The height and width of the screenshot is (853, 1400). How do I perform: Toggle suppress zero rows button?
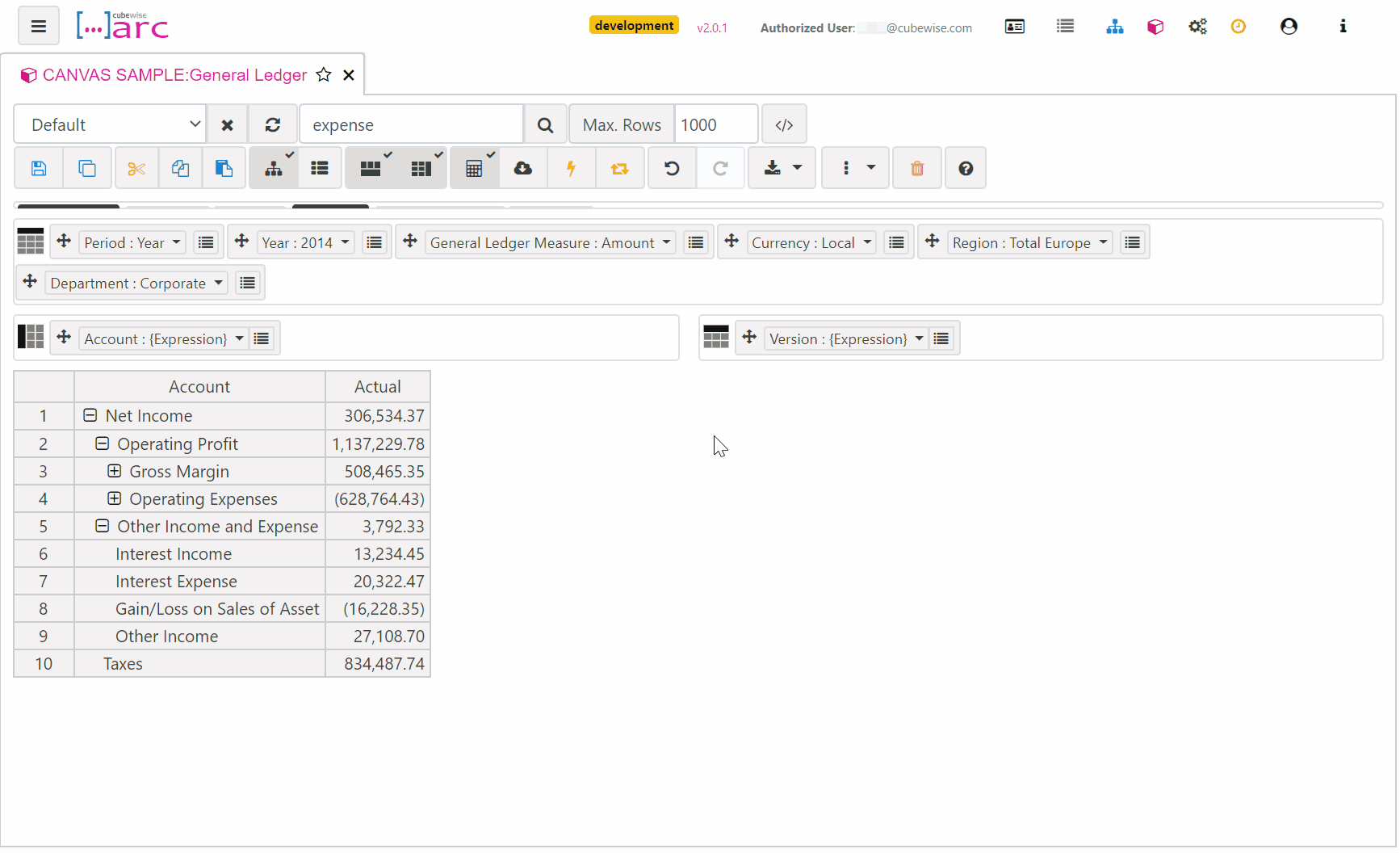tap(371, 168)
